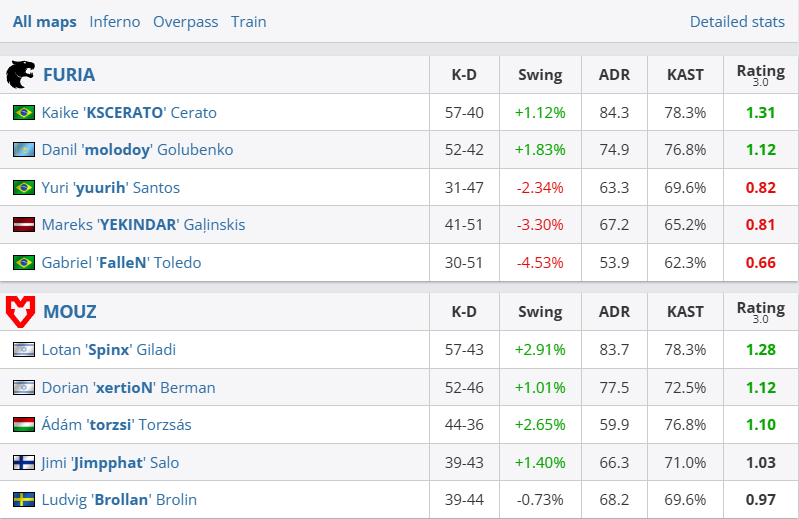Click the Brazilian flag beside KSCERATO
This screenshot has height=519, width=799.
pyautogui.click(x=24, y=113)
